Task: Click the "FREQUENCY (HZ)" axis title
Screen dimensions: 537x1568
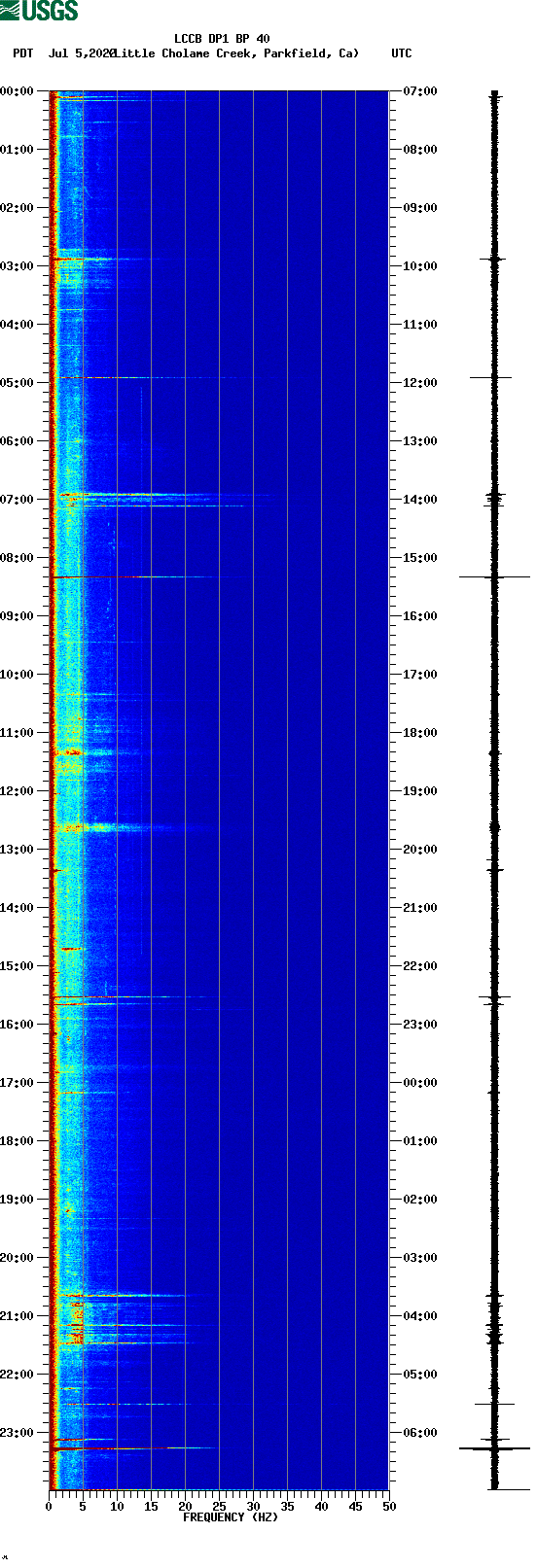Action: 231,1517
